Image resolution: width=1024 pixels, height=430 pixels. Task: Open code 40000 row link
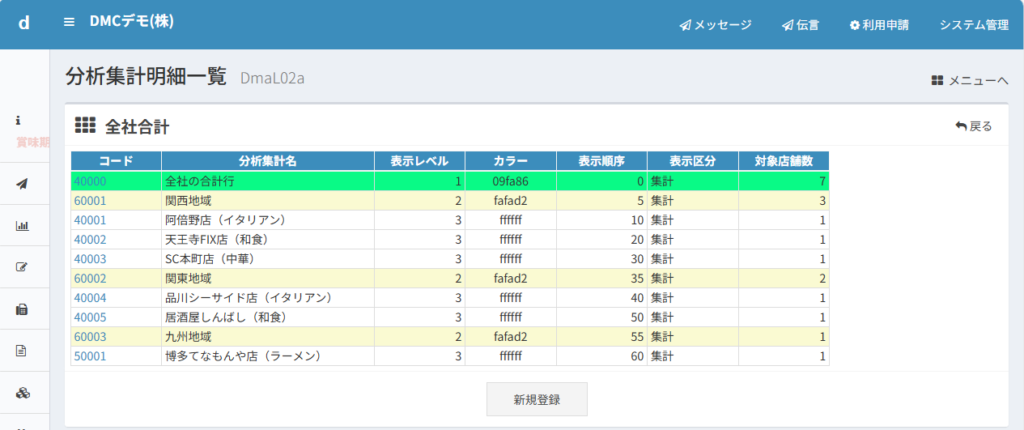[x=90, y=182]
